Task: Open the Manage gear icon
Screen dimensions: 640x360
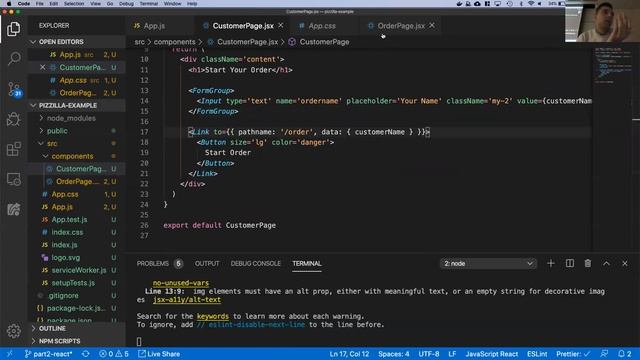Action: tap(13, 331)
